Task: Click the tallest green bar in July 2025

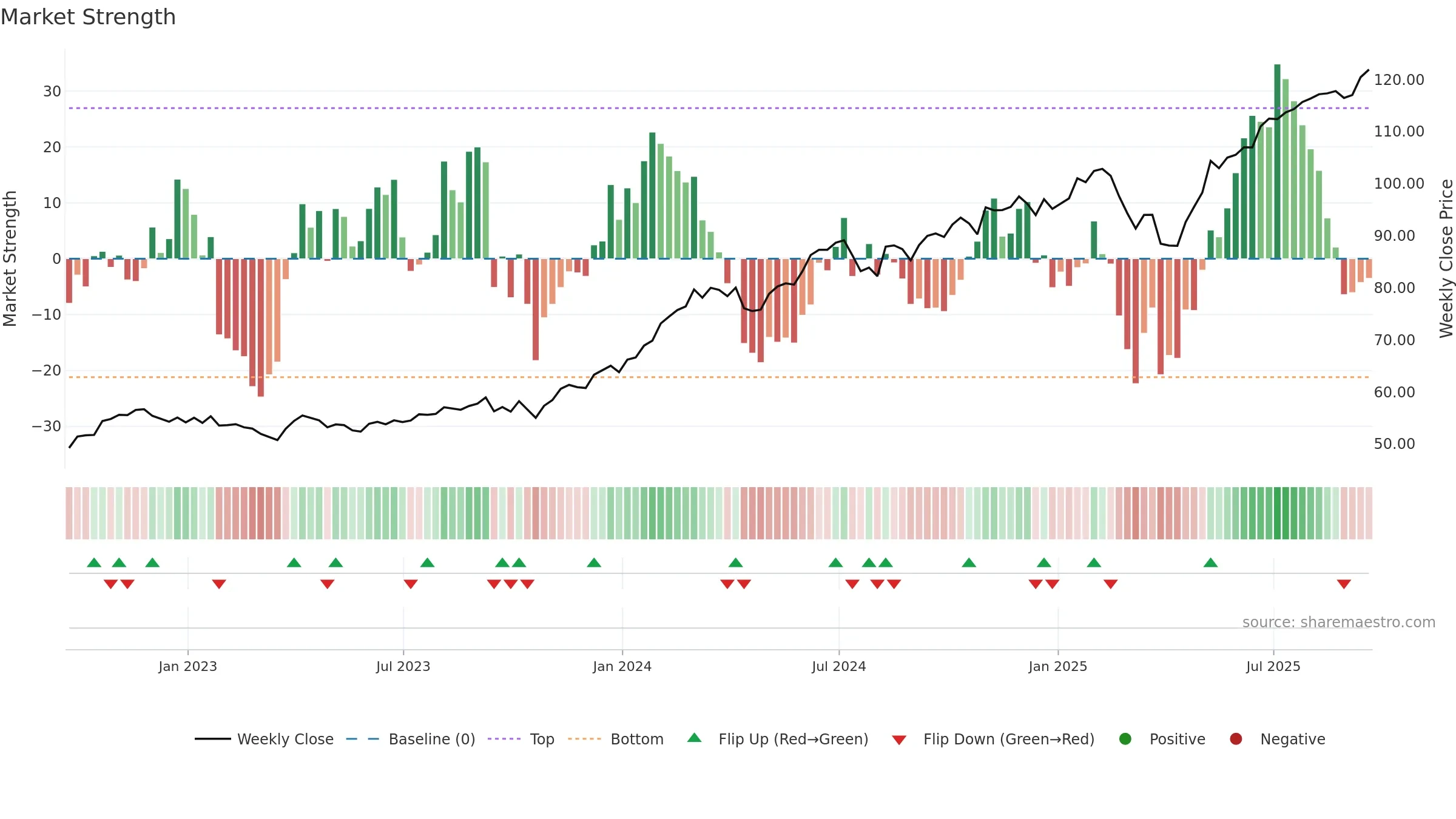Action: coord(1277,161)
